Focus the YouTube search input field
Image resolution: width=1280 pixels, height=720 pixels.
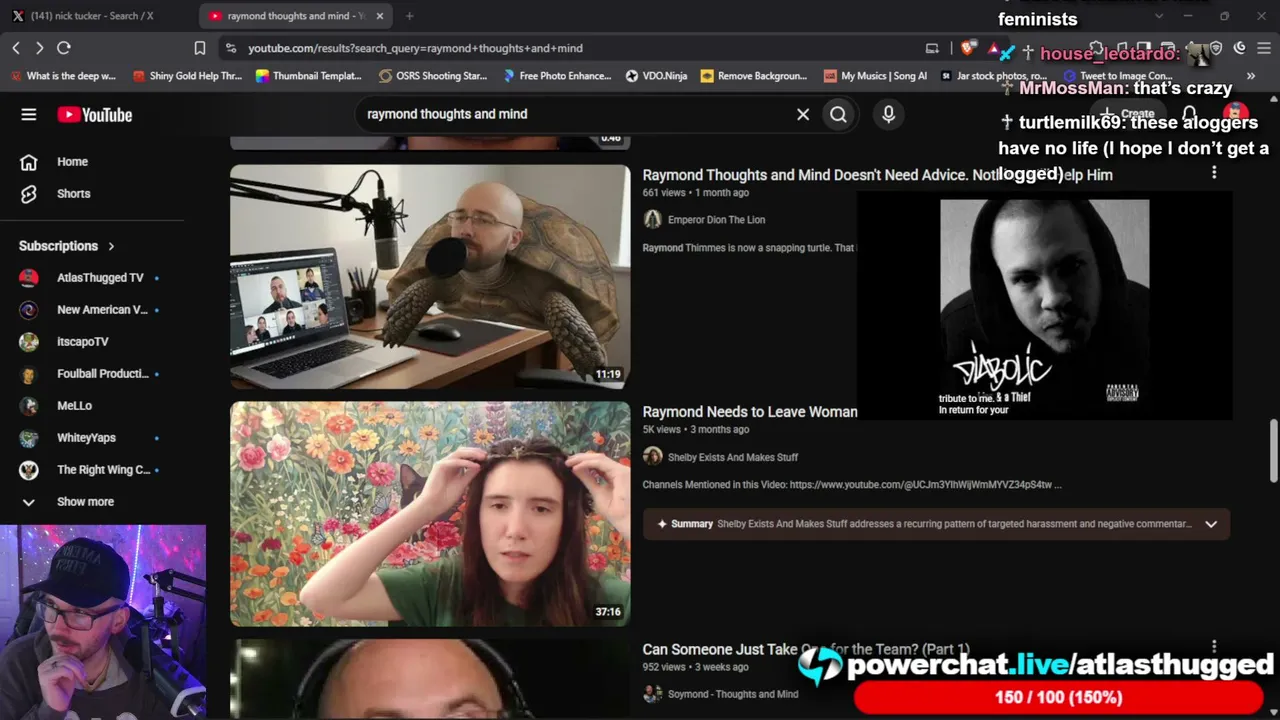point(575,114)
